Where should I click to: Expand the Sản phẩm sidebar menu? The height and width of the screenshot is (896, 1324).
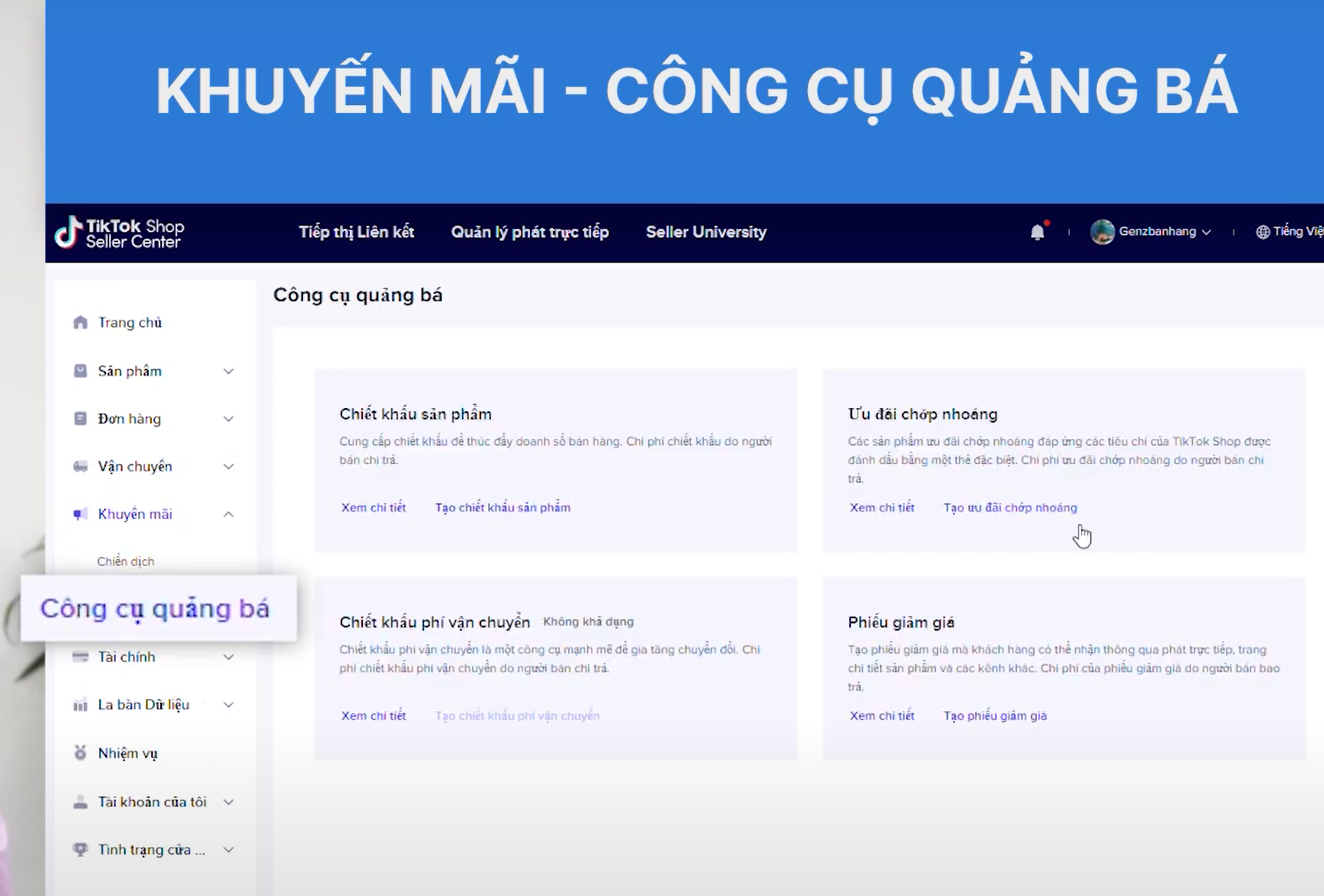229,371
